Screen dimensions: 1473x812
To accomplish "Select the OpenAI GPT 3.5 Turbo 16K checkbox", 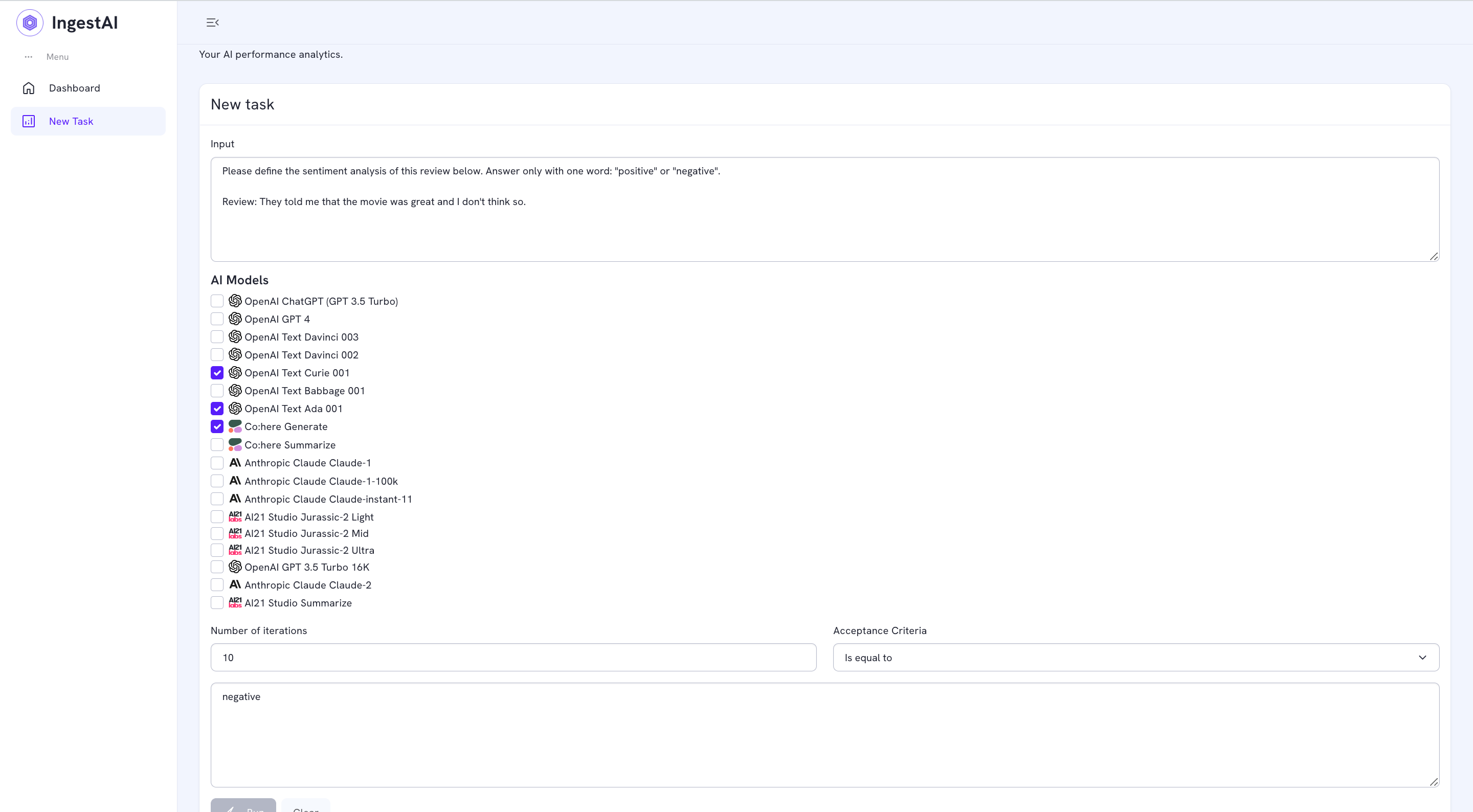I will click(217, 567).
